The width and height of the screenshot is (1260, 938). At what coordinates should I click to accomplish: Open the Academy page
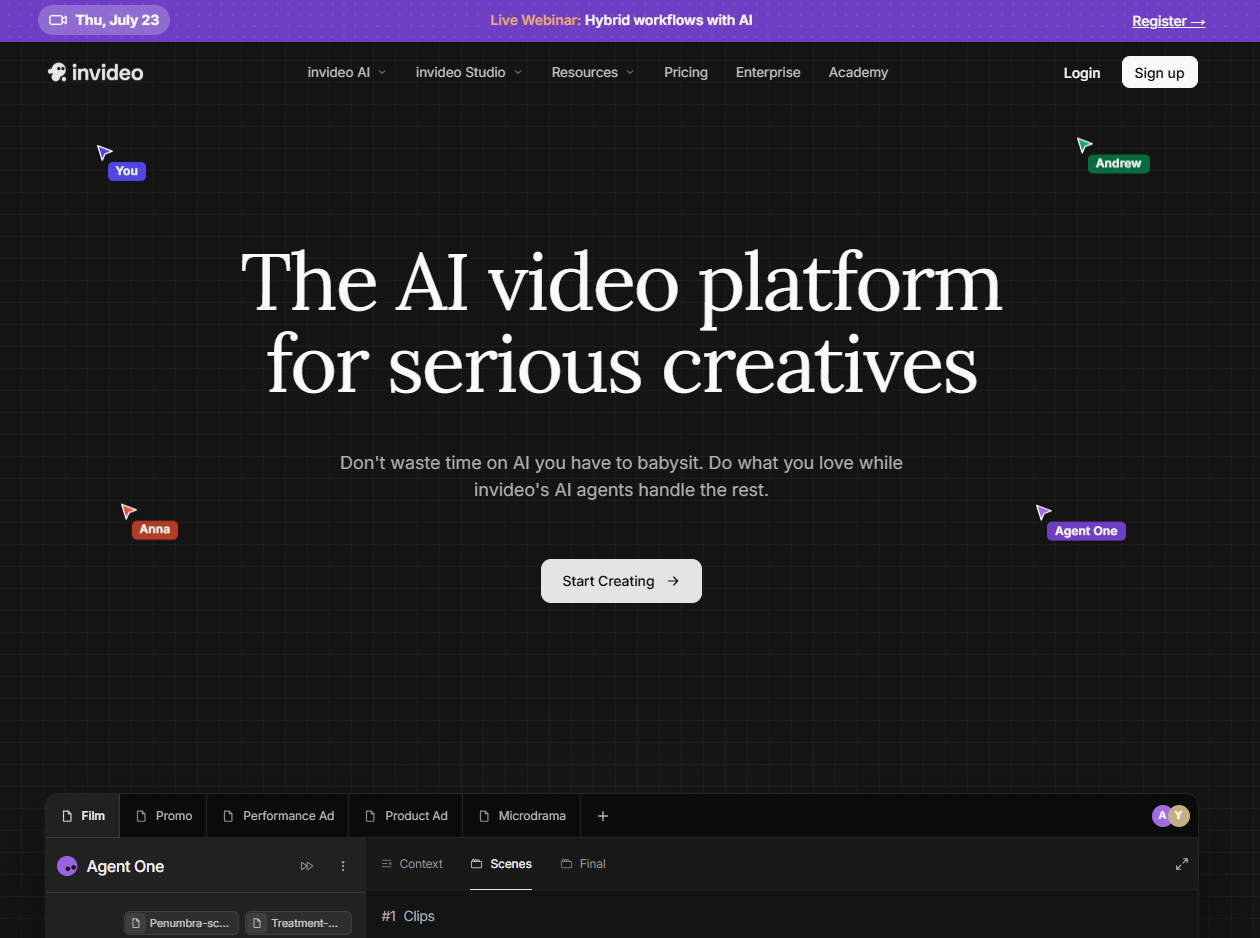858,72
